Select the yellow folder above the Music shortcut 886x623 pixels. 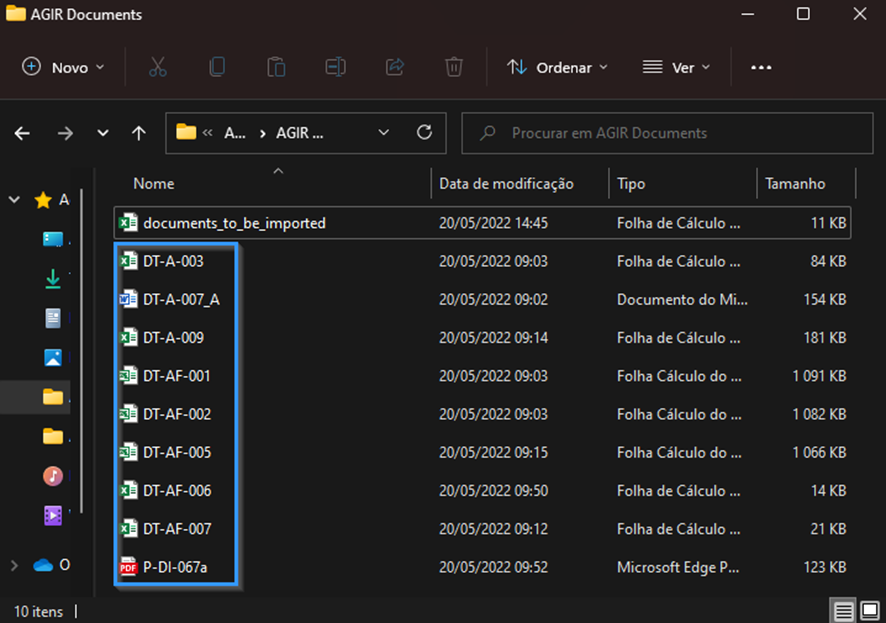(x=53, y=437)
